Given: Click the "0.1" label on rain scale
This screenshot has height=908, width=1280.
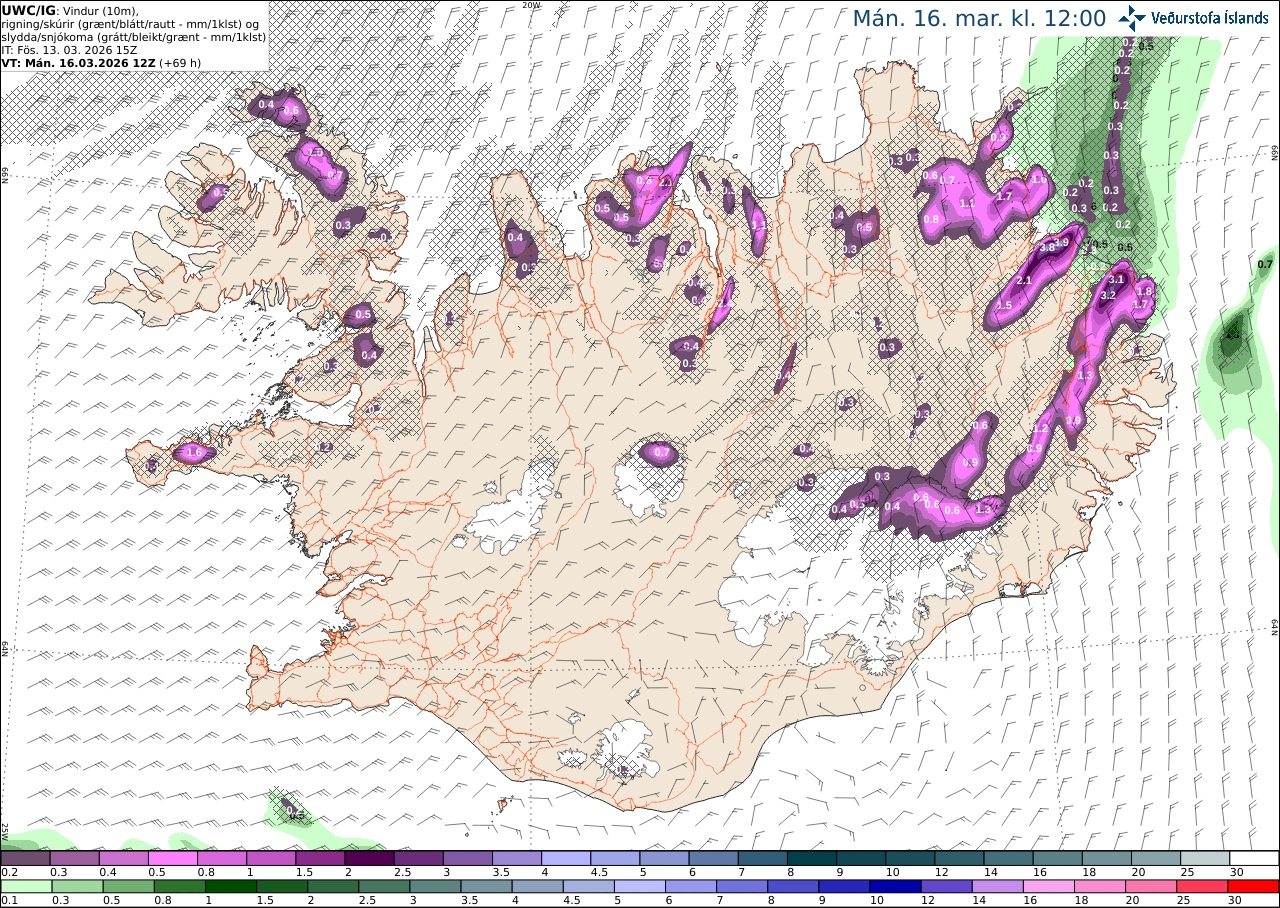Looking at the screenshot, I should point(8,900).
